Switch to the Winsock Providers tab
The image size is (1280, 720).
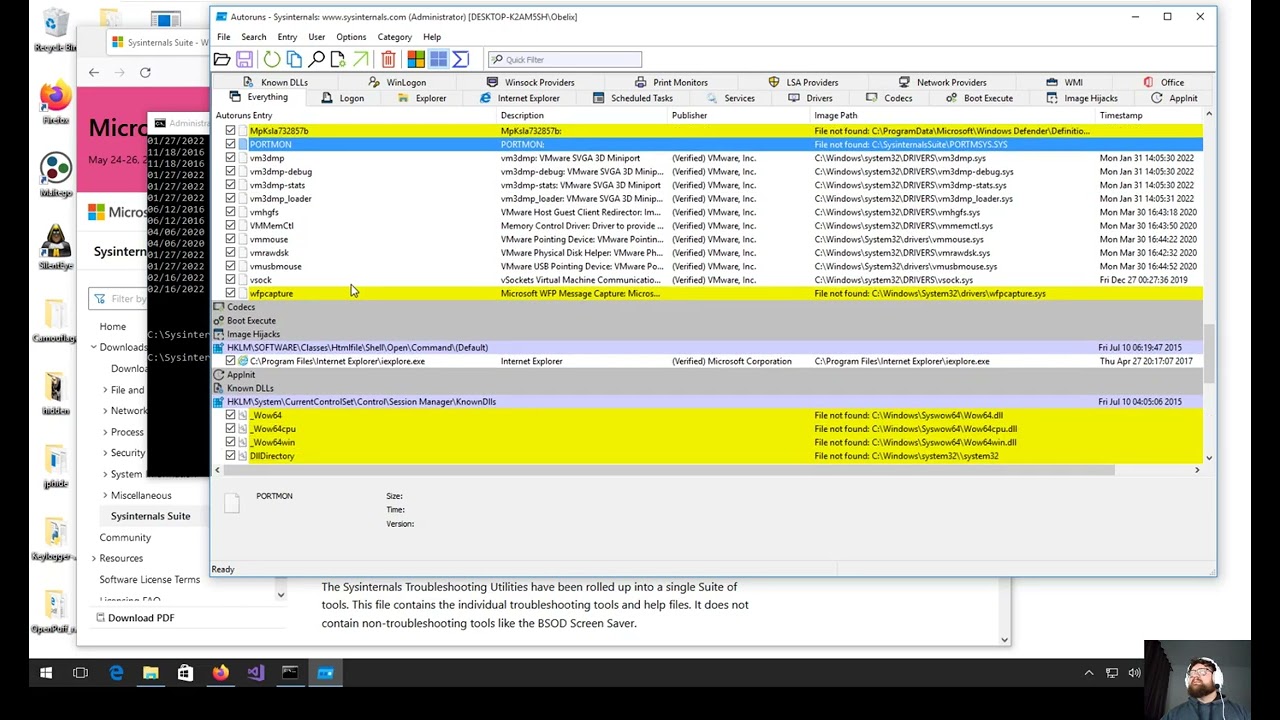(x=530, y=82)
